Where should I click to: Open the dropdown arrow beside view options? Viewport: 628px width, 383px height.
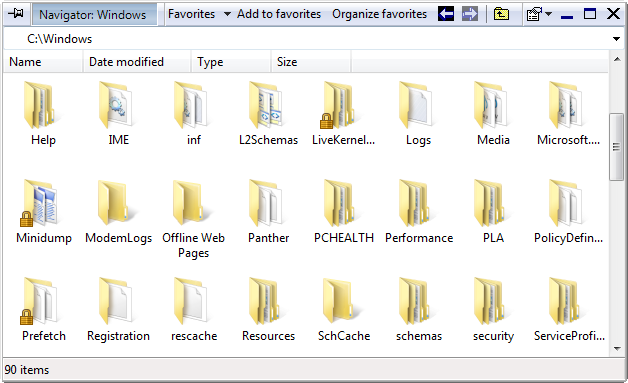549,14
